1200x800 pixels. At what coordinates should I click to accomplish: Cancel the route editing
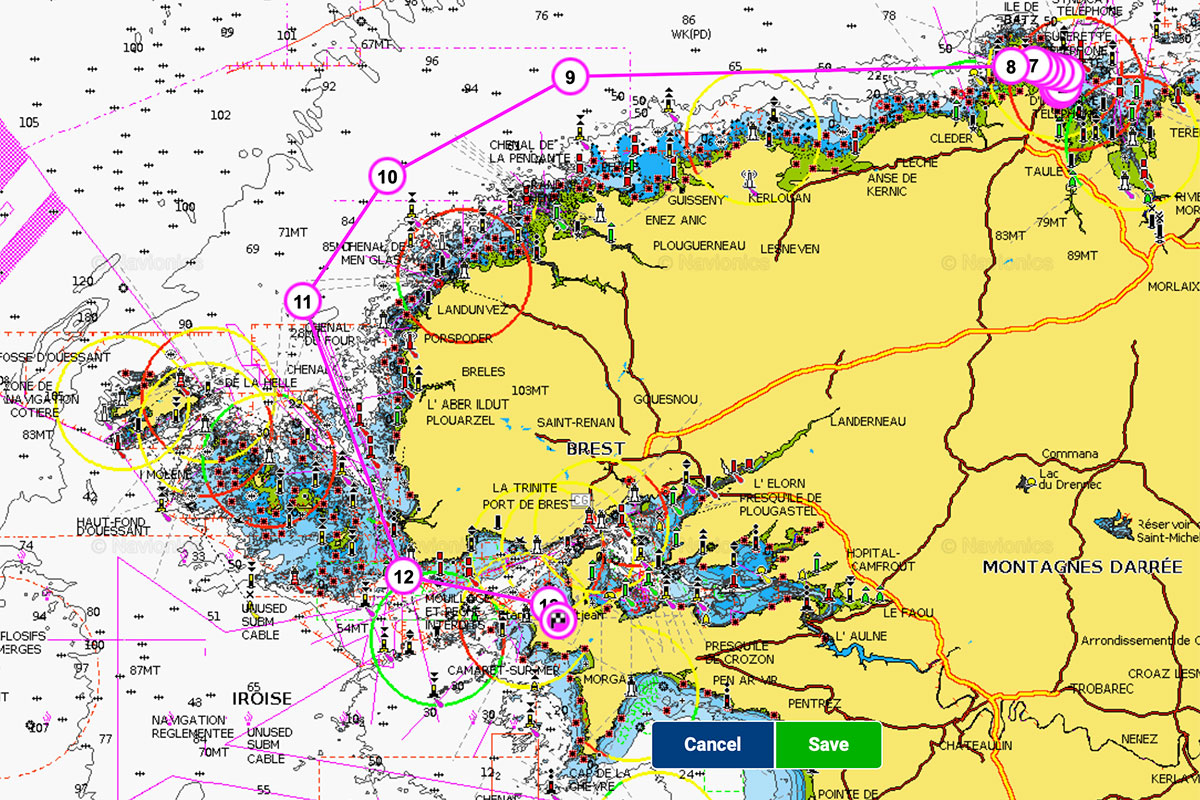click(713, 744)
